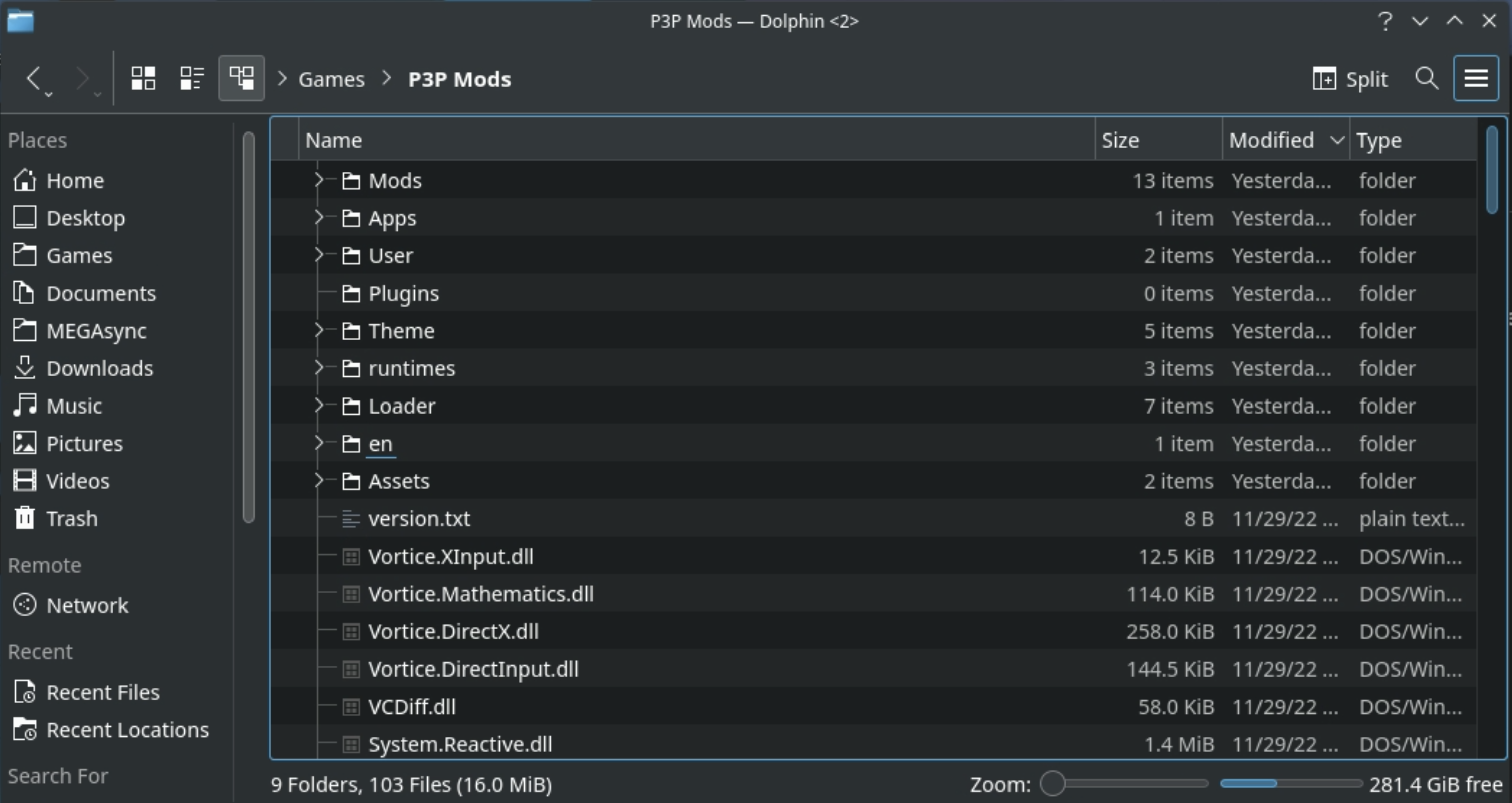This screenshot has width=1512, height=803.
Task: Click the Games breadcrumb
Action: (331, 79)
